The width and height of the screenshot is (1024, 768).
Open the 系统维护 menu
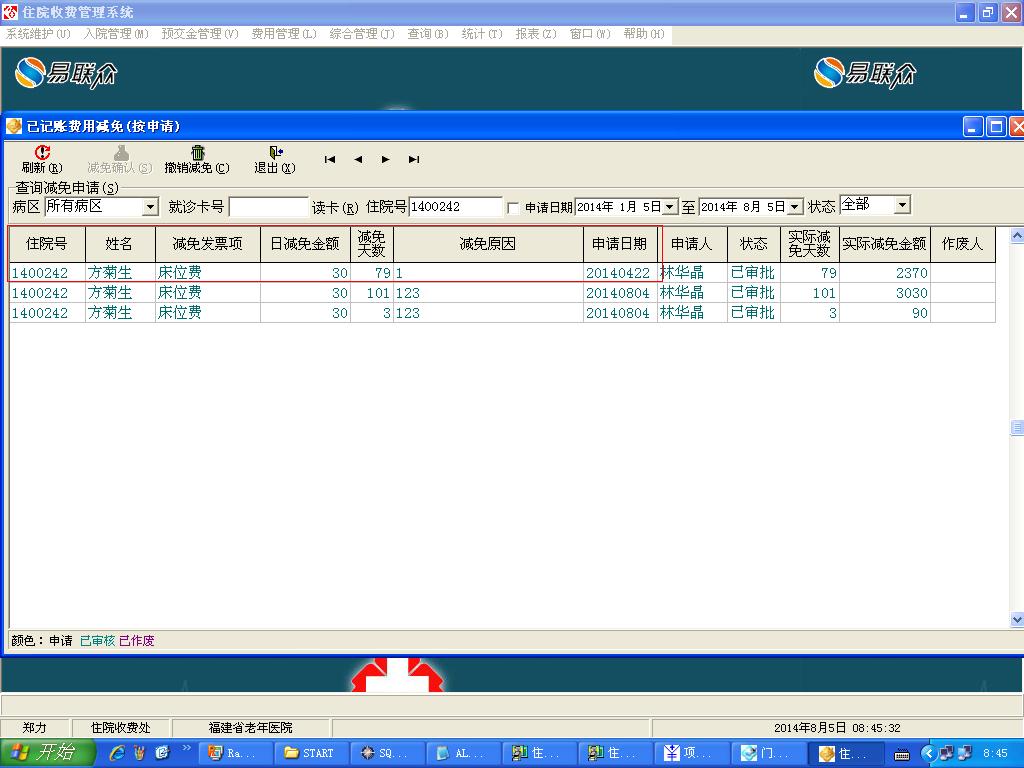pyautogui.click(x=39, y=33)
